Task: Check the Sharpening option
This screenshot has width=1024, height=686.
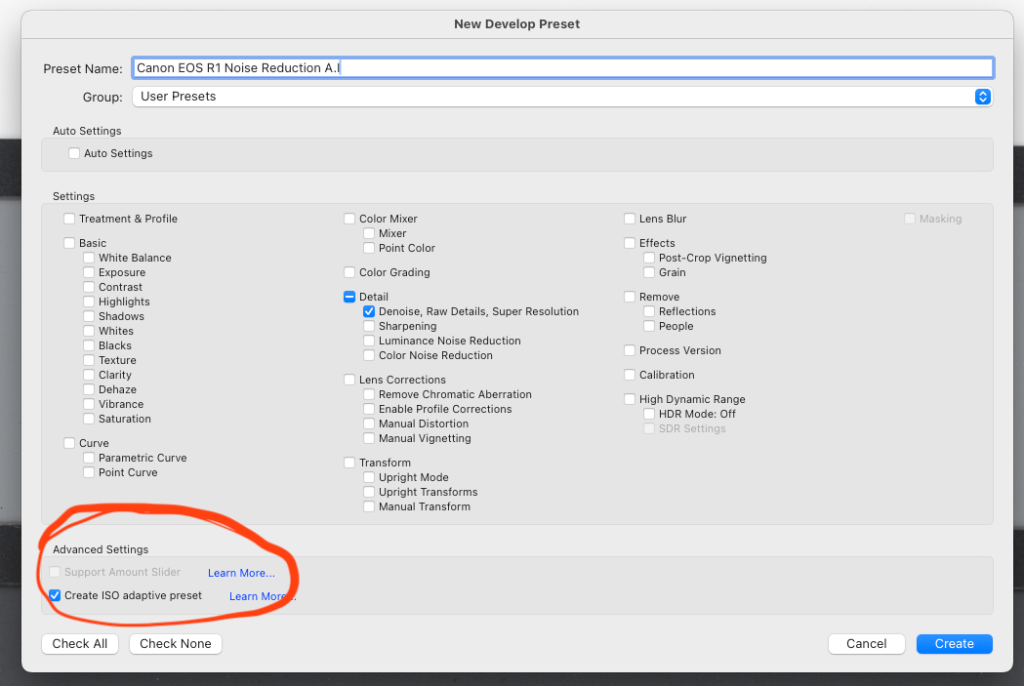Action: [369, 326]
